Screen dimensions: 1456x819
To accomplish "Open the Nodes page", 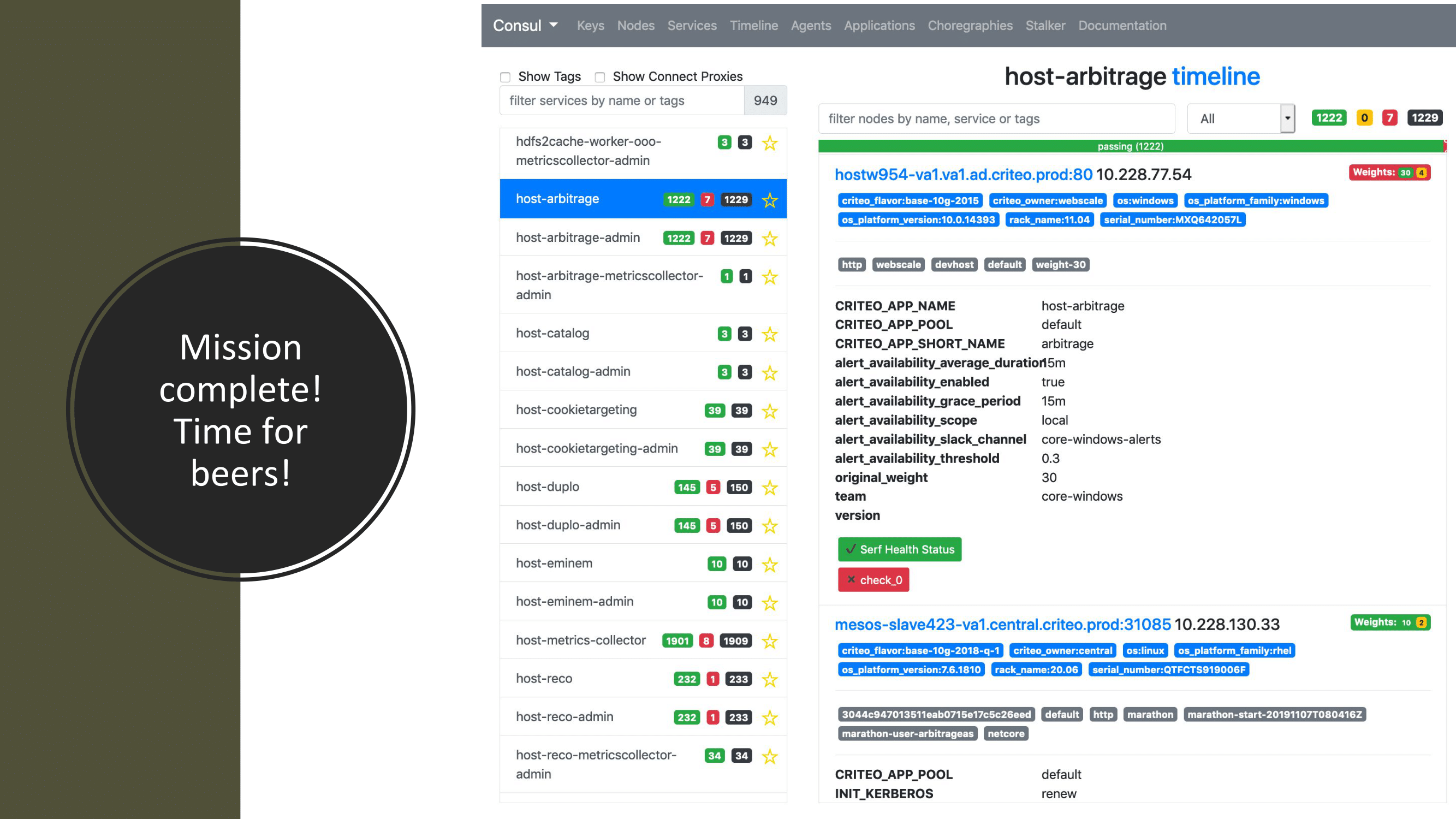I will (x=635, y=26).
